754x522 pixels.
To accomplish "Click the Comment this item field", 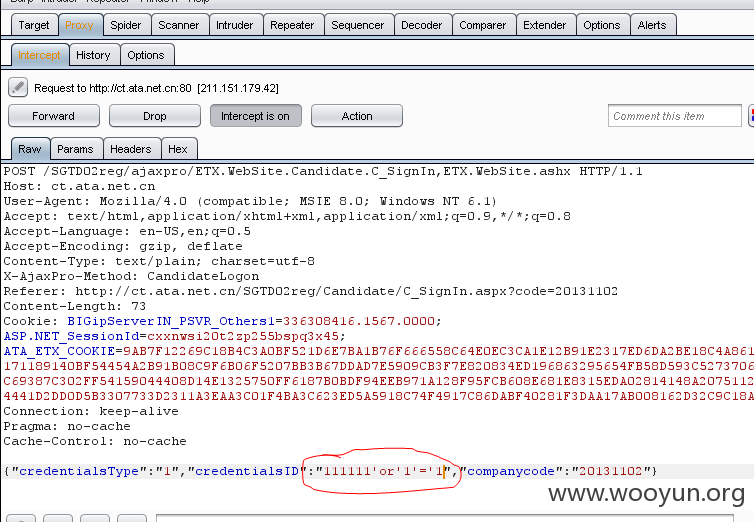I will [x=675, y=116].
